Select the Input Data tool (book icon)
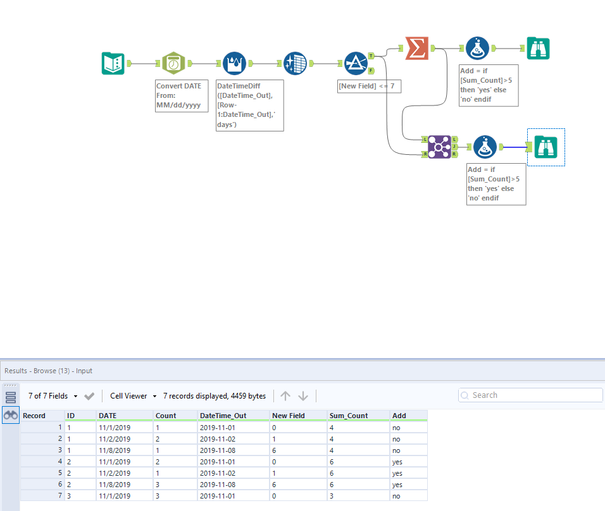Screen dimensions: 605x511 113,63
